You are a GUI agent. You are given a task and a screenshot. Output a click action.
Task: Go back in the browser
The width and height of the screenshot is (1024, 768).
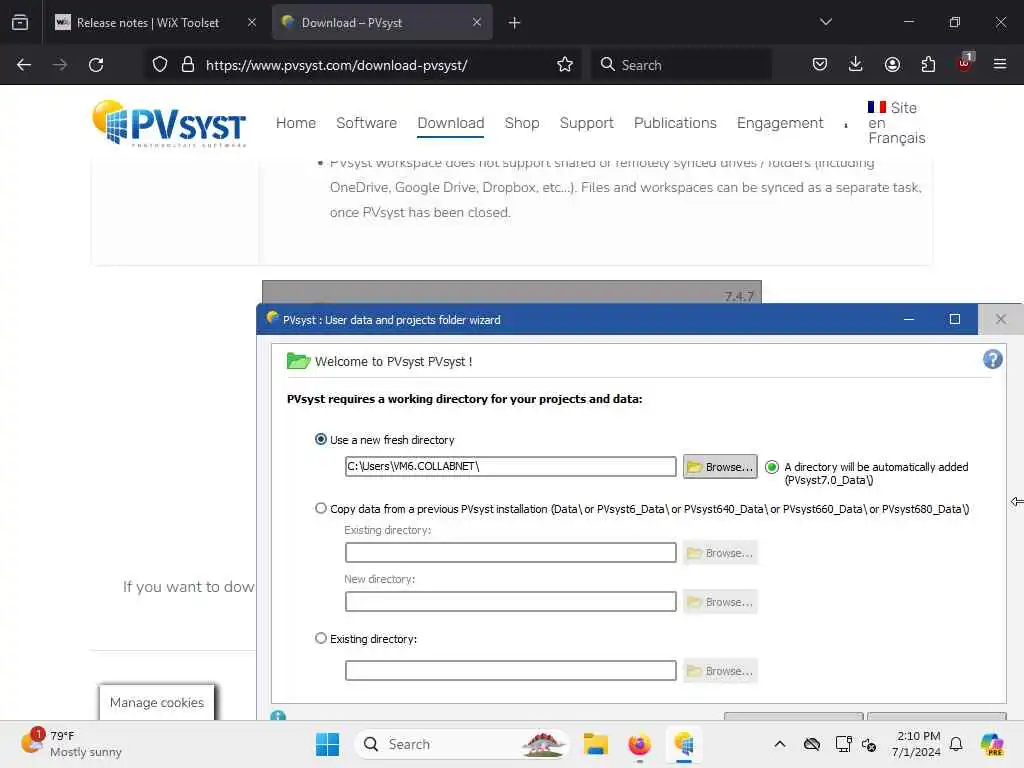(24, 65)
